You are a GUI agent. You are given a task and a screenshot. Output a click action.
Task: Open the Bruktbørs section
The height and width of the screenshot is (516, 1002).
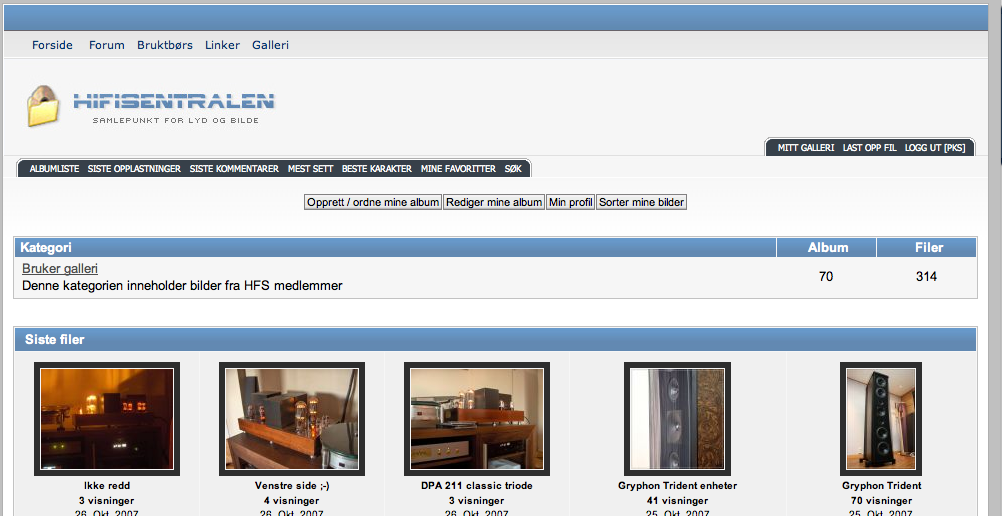coord(165,45)
